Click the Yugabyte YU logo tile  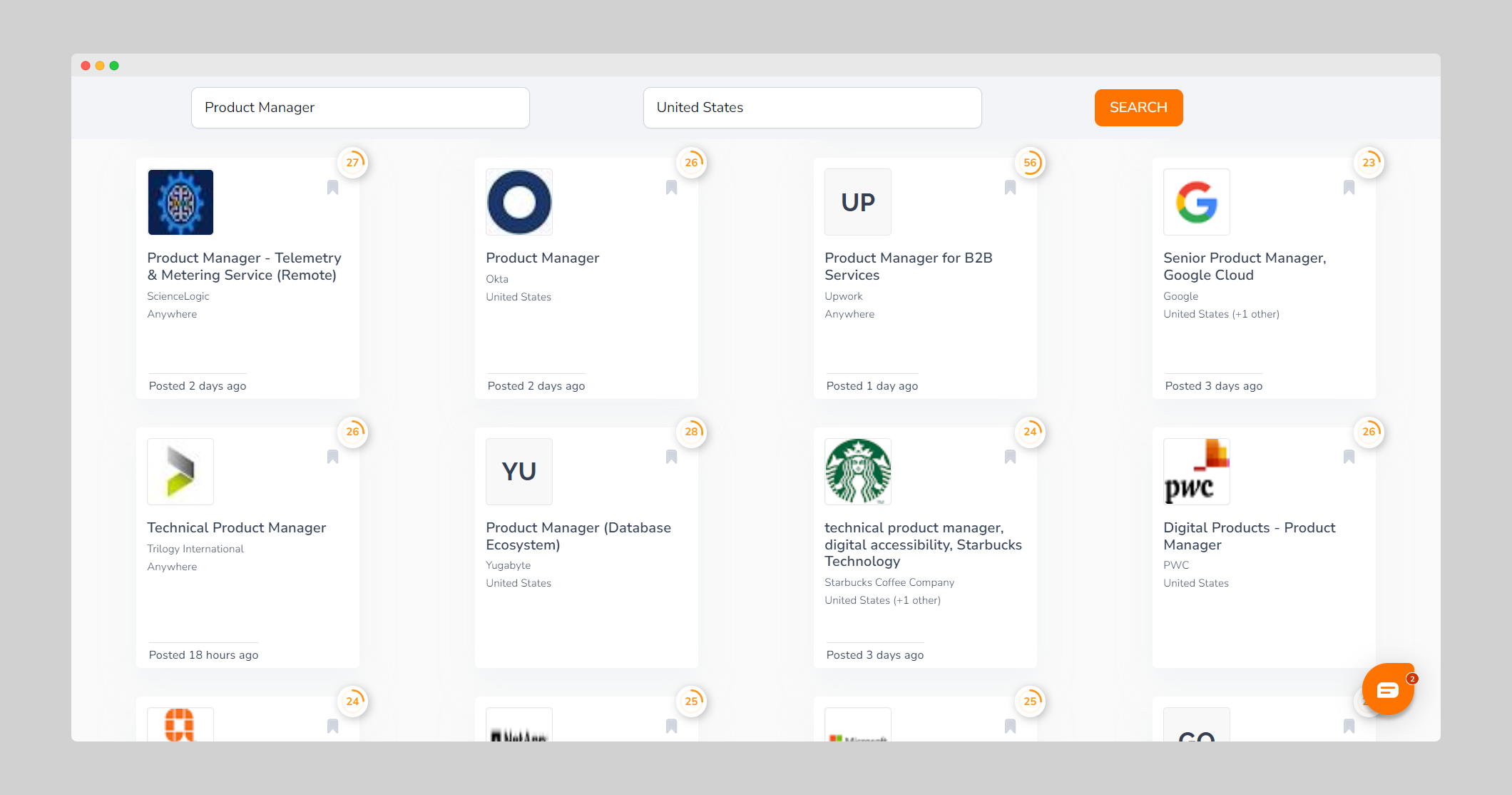pyautogui.click(x=519, y=472)
